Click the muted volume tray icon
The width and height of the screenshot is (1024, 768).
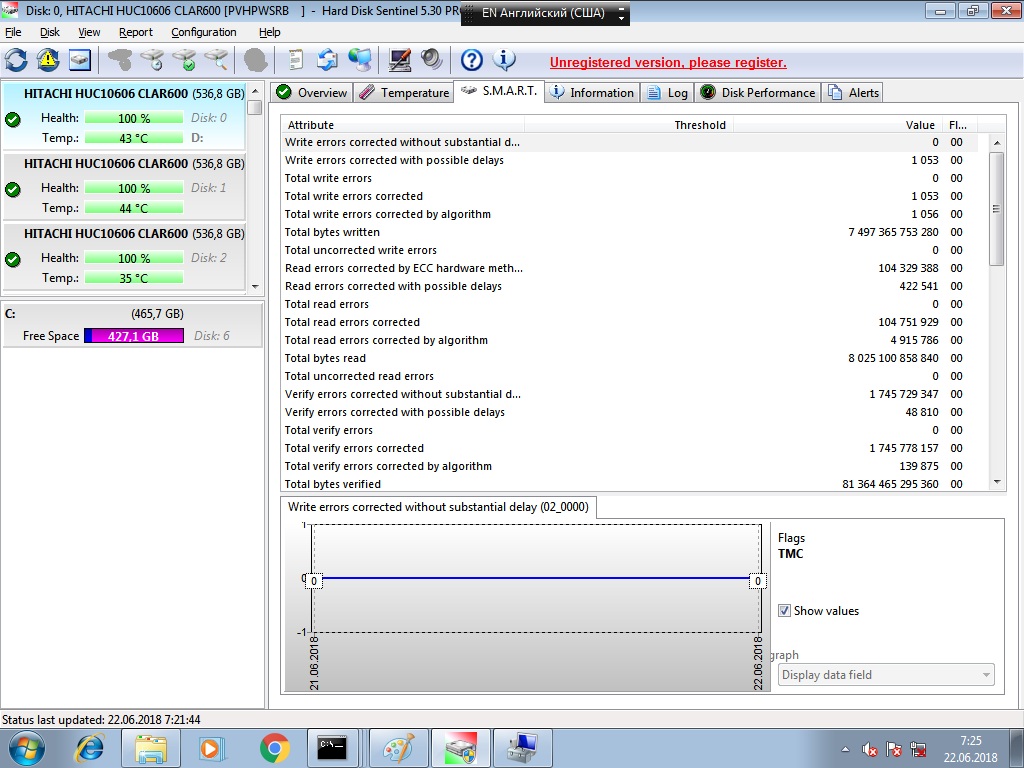(869, 749)
